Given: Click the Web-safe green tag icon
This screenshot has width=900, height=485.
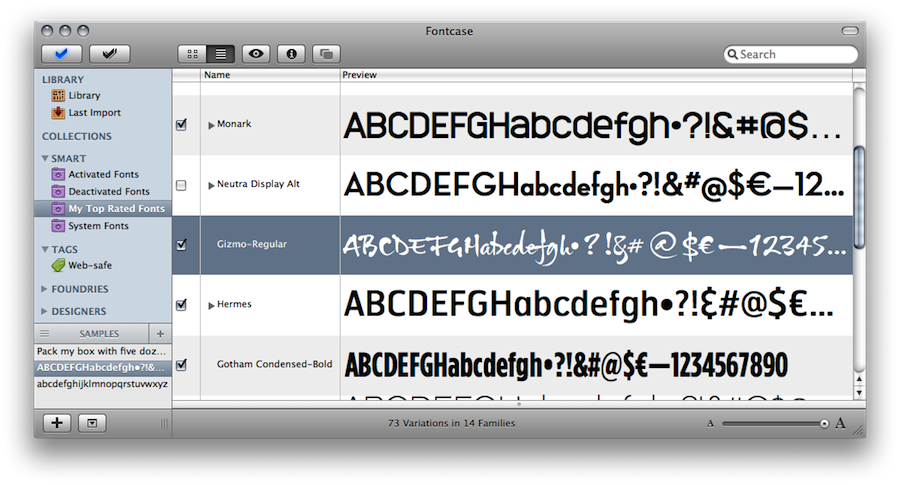Looking at the screenshot, I should pyautogui.click(x=58, y=265).
